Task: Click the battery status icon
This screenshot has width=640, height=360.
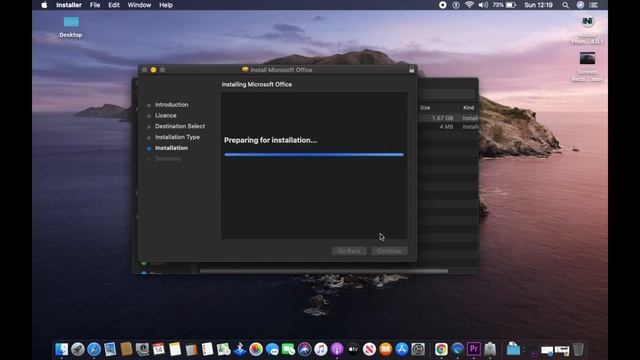Action: click(x=511, y=5)
